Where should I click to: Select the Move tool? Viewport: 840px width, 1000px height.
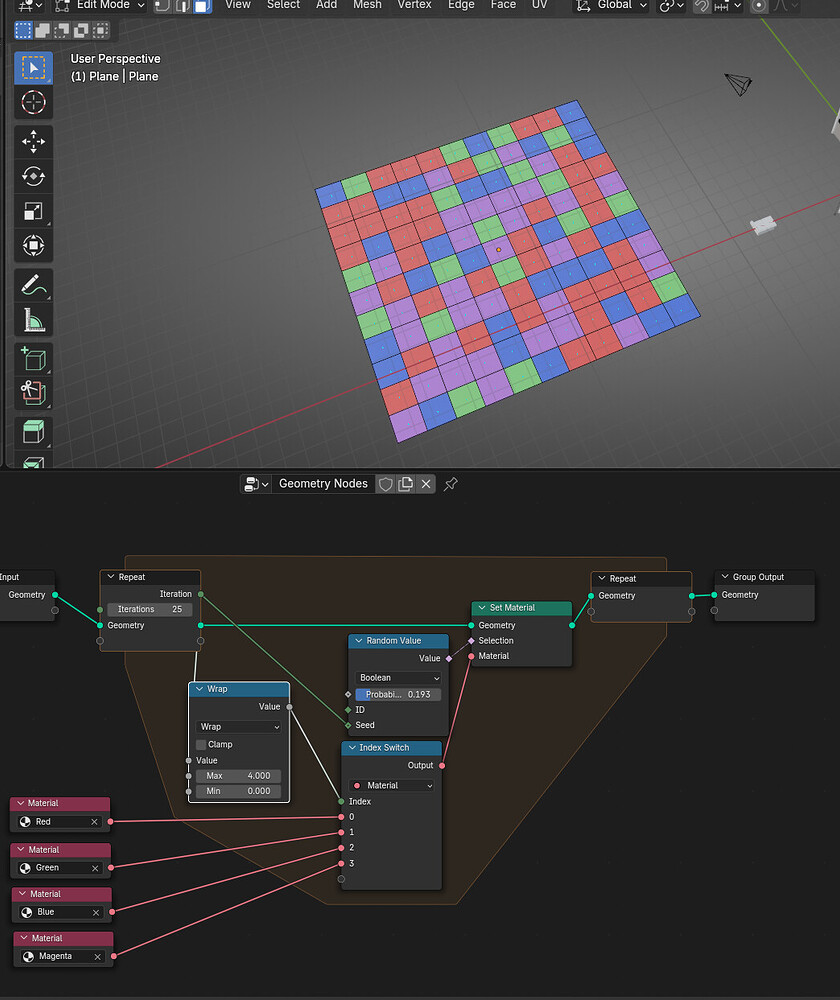pyautogui.click(x=33, y=142)
